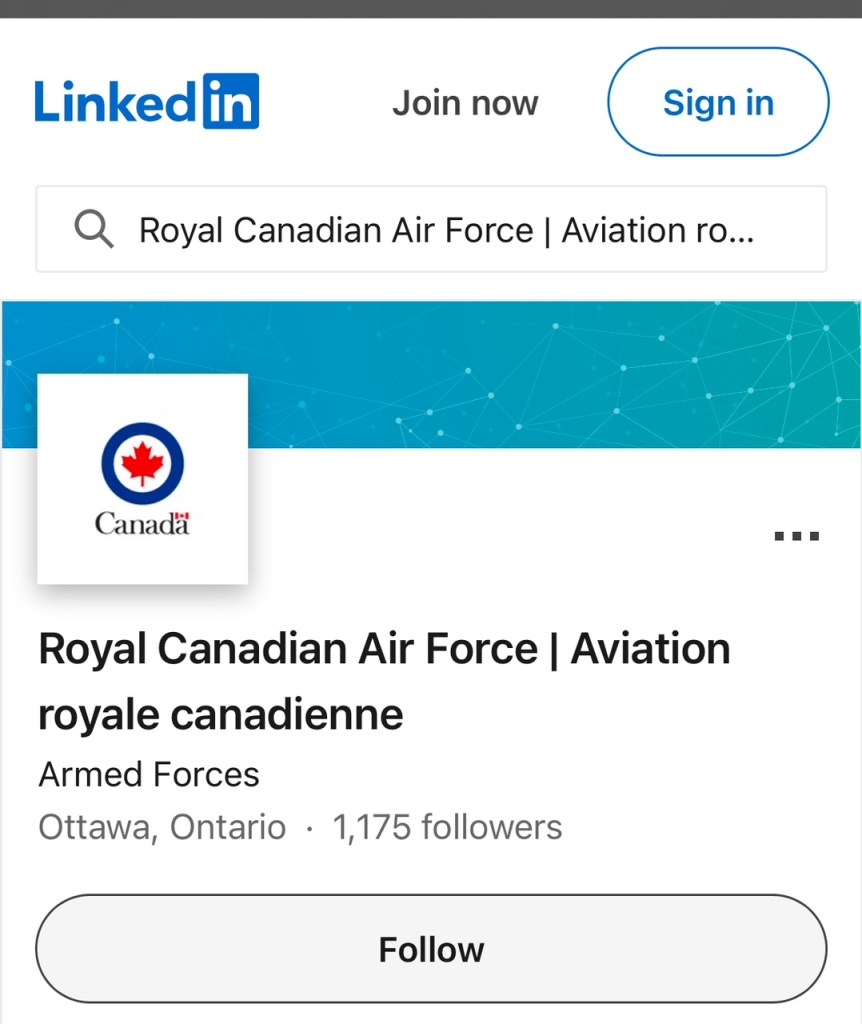This screenshot has width=862, height=1024.
Task: Click the LinkedIn logo
Action: [x=146, y=102]
